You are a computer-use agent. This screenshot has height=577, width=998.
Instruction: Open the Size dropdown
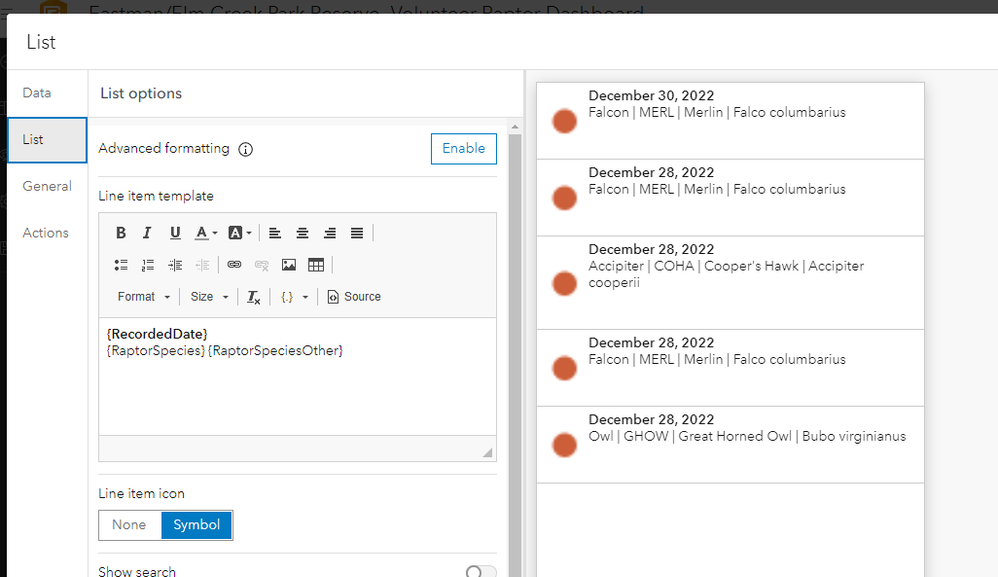[x=209, y=297]
